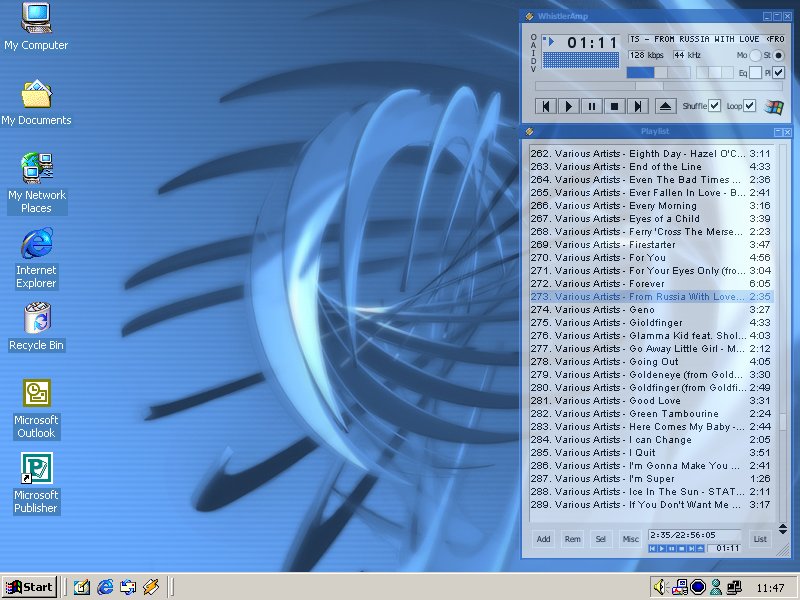This screenshot has width=800, height=600.
Task: Skip to the previous track
Action: coord(545,106)
